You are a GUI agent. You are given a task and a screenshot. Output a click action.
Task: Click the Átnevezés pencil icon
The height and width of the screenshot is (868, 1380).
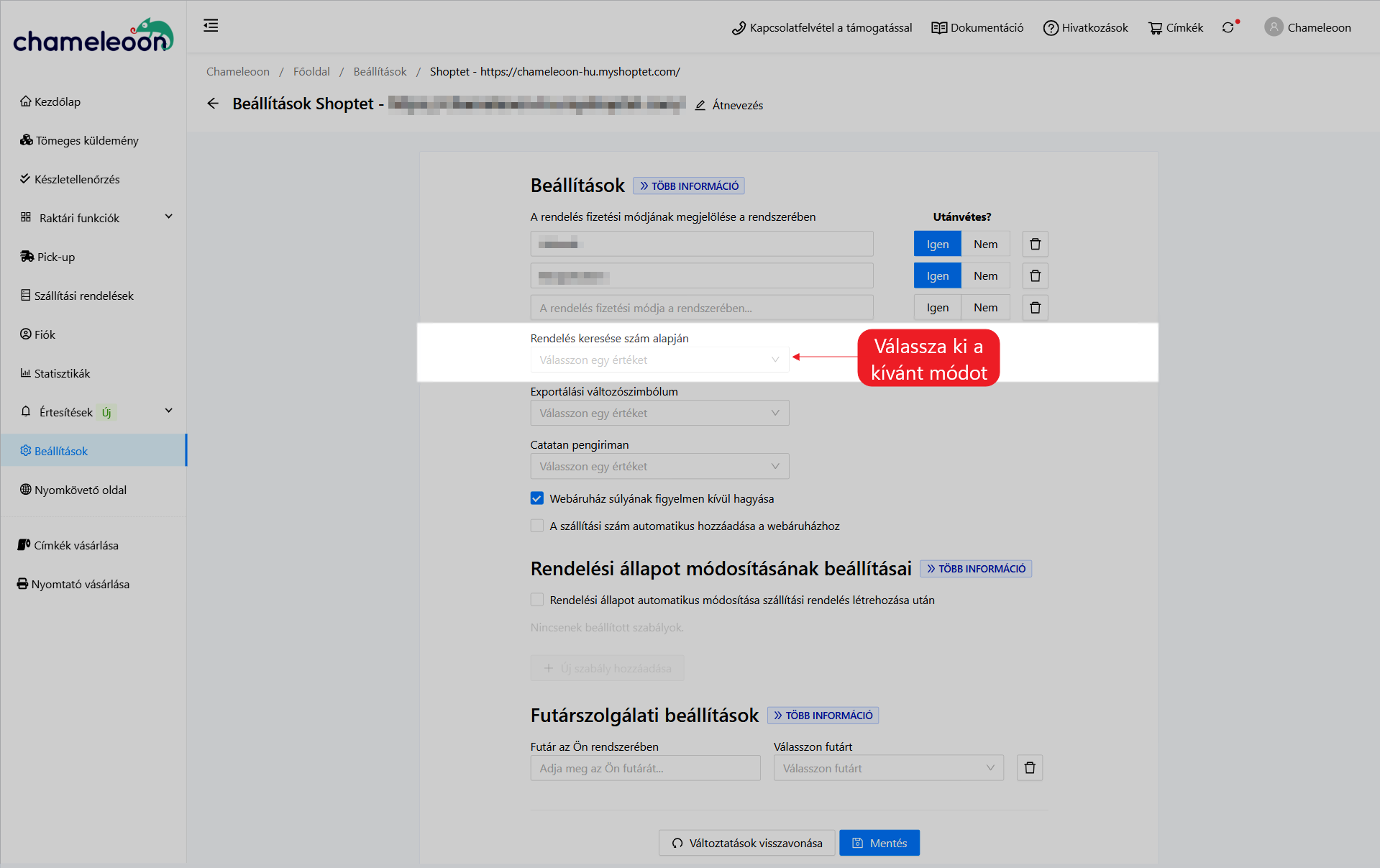pos(700,106)
